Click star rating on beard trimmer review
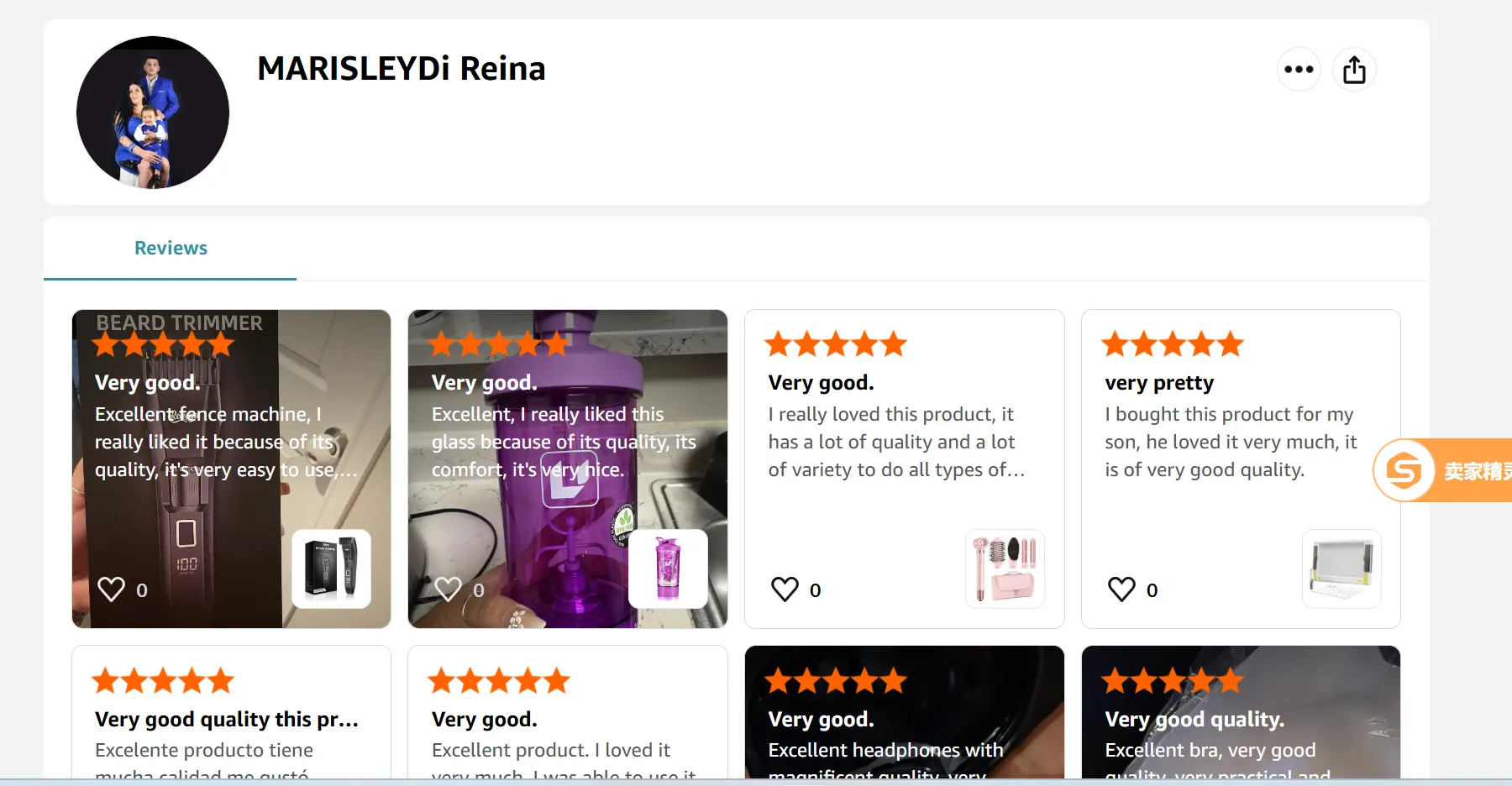The height and width of the screenshot is (786, 1512). 163,344
